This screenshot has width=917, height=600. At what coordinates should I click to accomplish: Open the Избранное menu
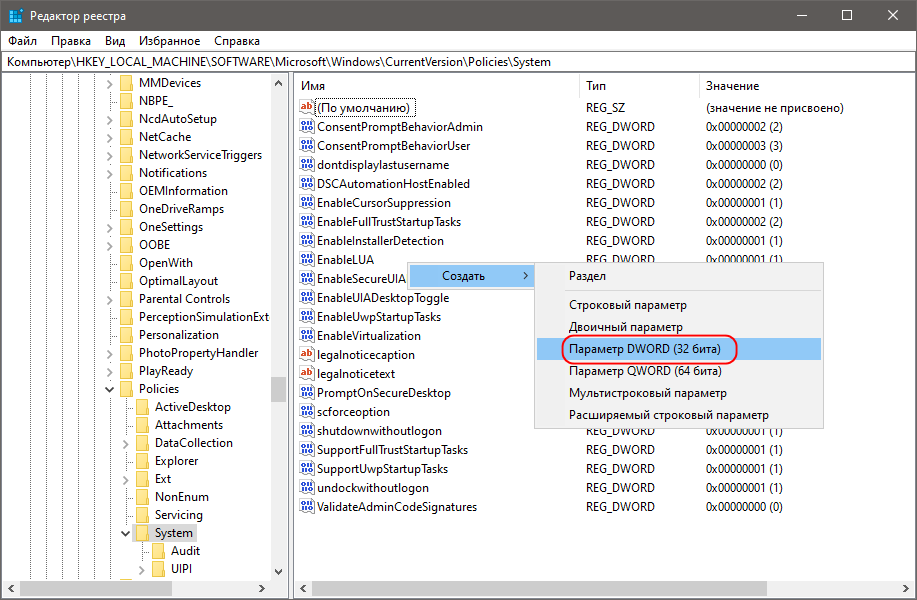[x=170, y=41]
